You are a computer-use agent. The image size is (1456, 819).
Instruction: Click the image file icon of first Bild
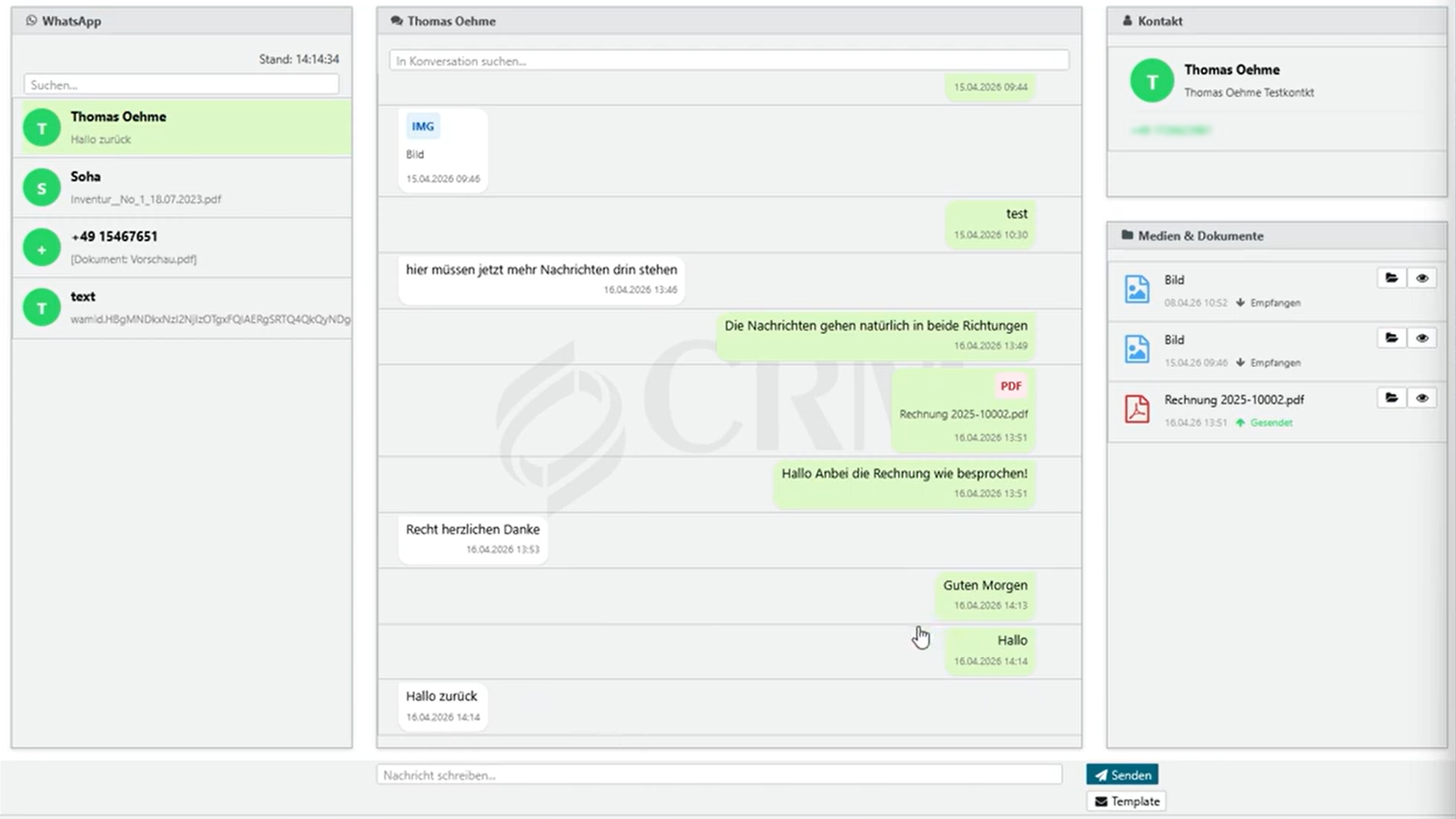1137,289
